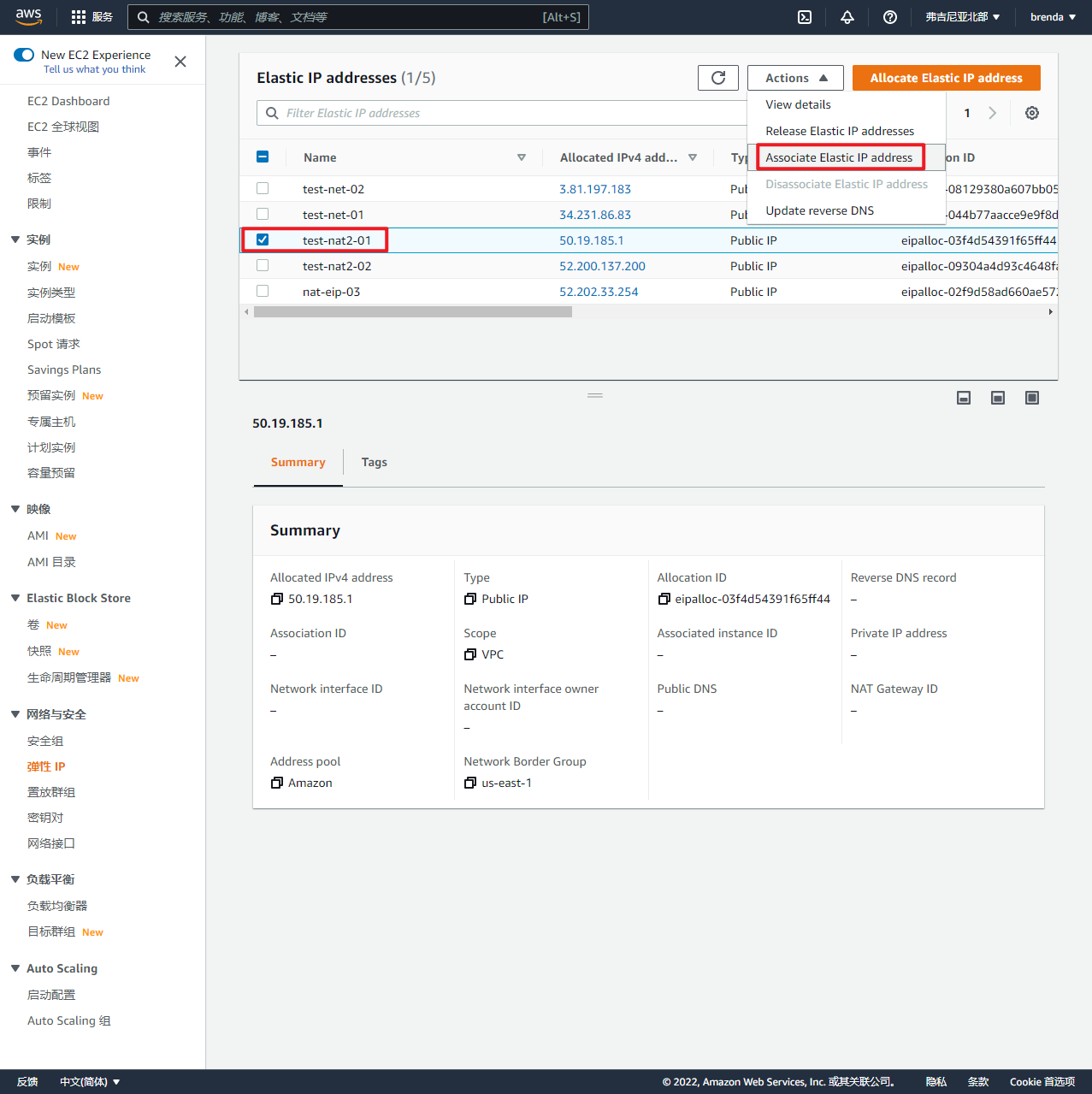The image size is (1092, 1094).
Task: Open AMI 目录 in sidebar
Action: pyautogui.click(x=51, y=562)
